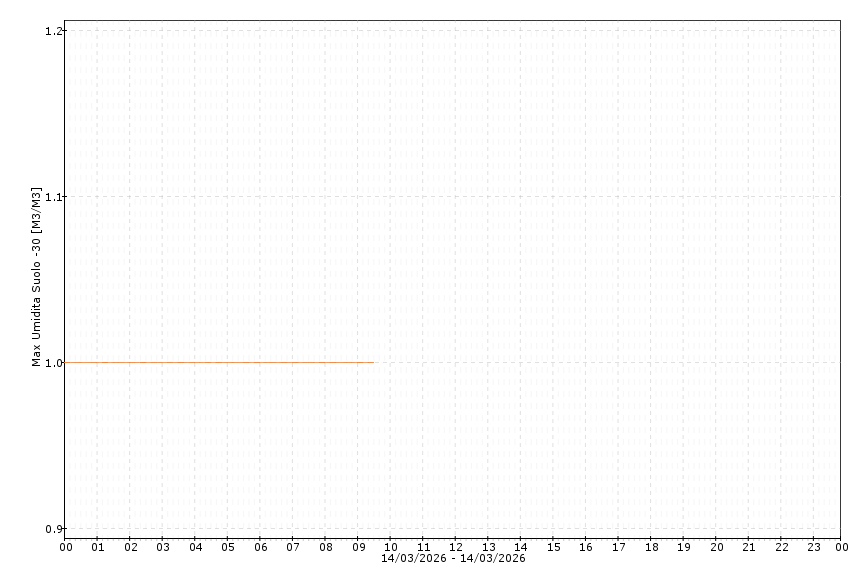Click hour 12 on the x-axis
860x573 pixels.
point(456,547)
